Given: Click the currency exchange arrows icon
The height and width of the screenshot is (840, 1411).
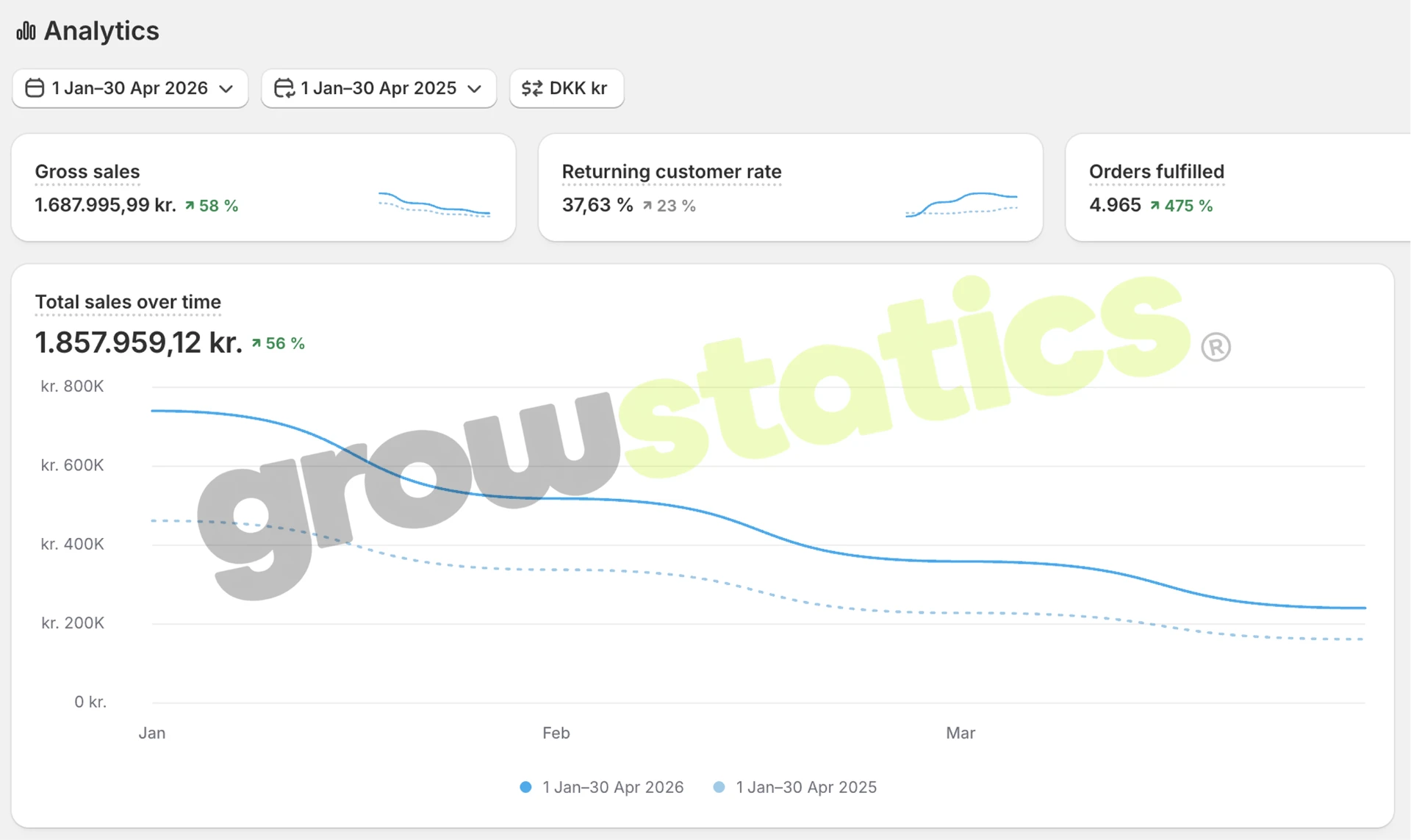Looking at the screenshot, I should pyautogui.click(x=532, y=88).
